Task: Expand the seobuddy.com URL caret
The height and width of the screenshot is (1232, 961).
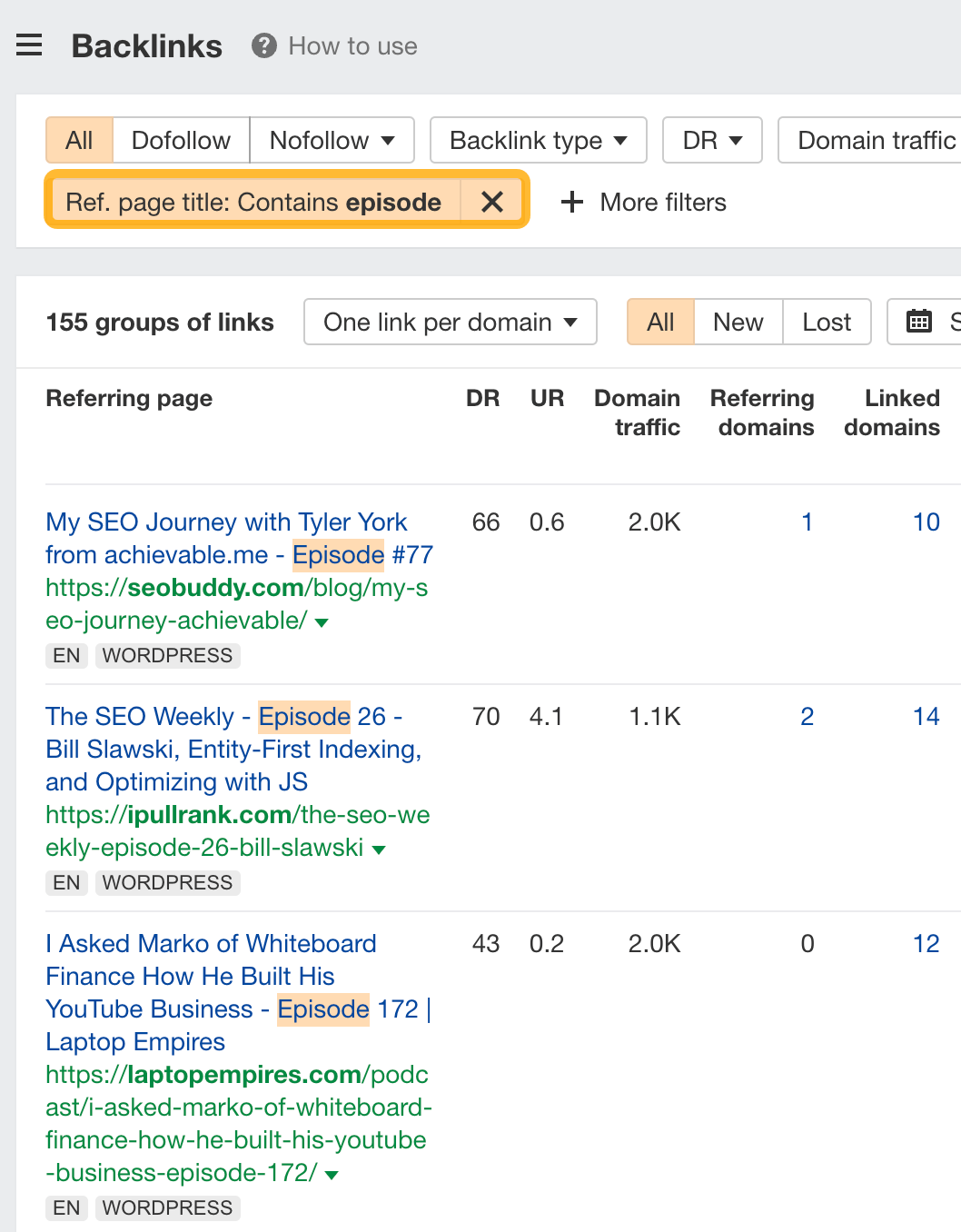Action: (x=323, y=621)
